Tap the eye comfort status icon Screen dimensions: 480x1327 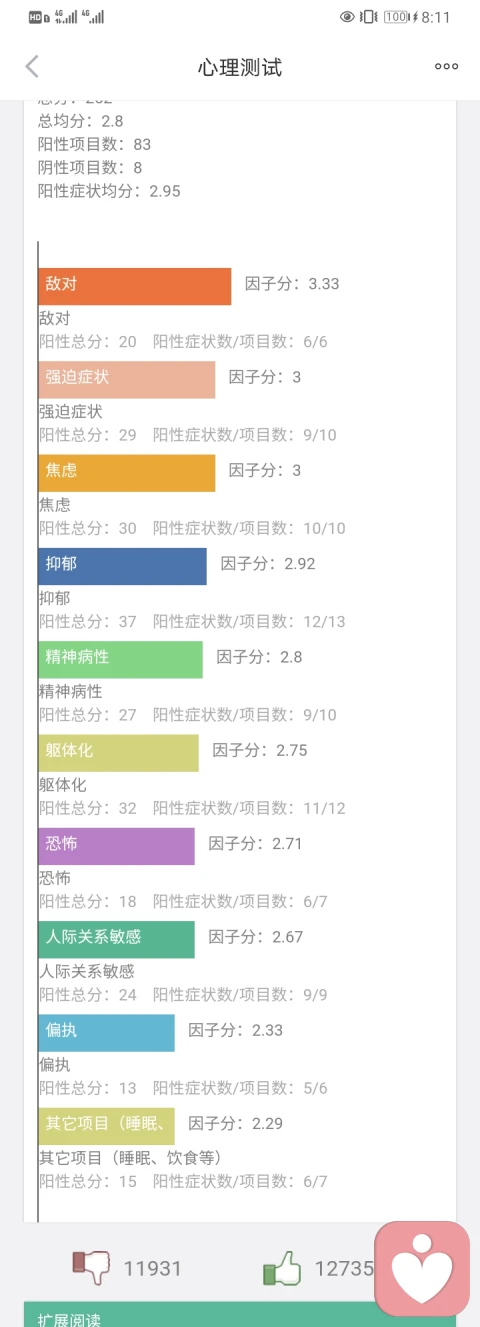[347, 17]
